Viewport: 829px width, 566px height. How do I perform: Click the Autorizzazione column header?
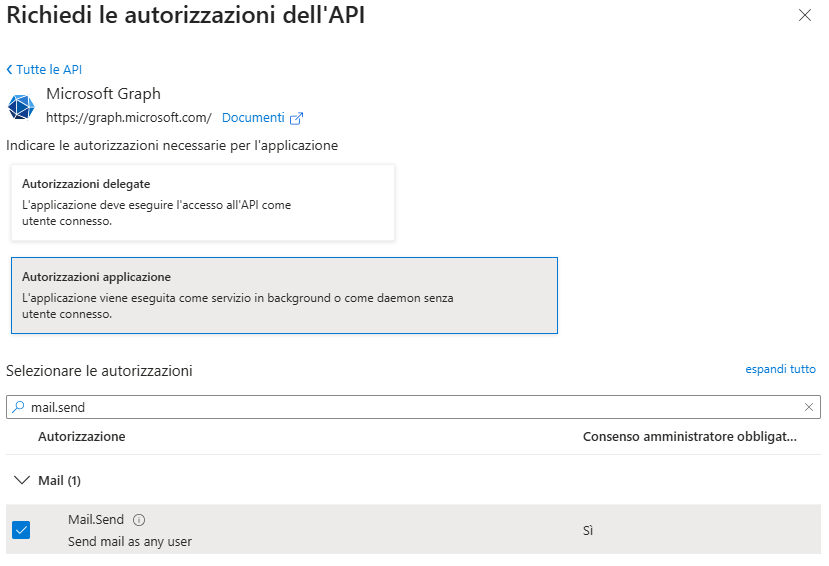[x=82, y=437]
